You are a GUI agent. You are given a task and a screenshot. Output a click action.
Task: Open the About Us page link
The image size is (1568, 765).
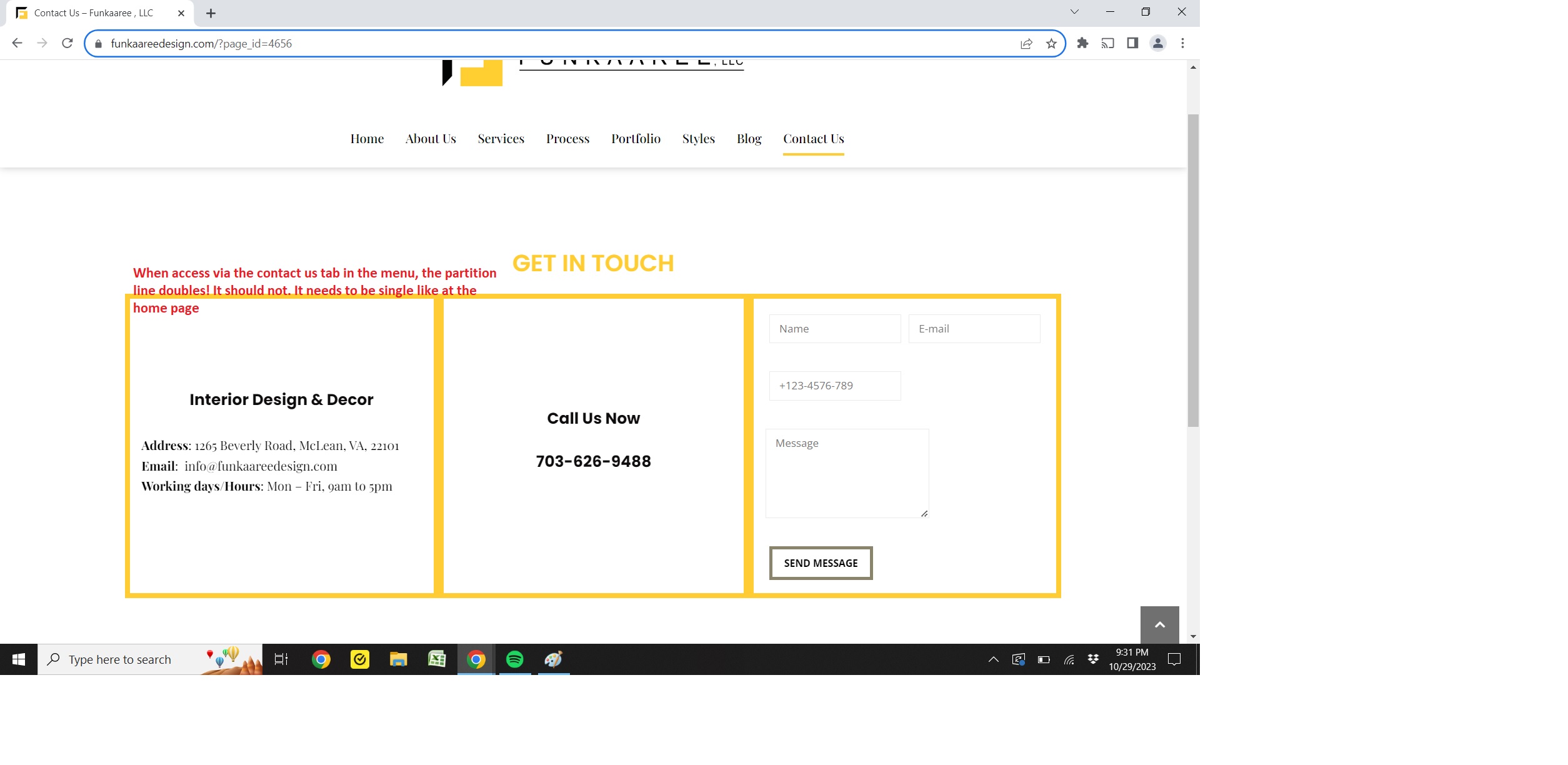pyautogui.click(x=431, y=139)
